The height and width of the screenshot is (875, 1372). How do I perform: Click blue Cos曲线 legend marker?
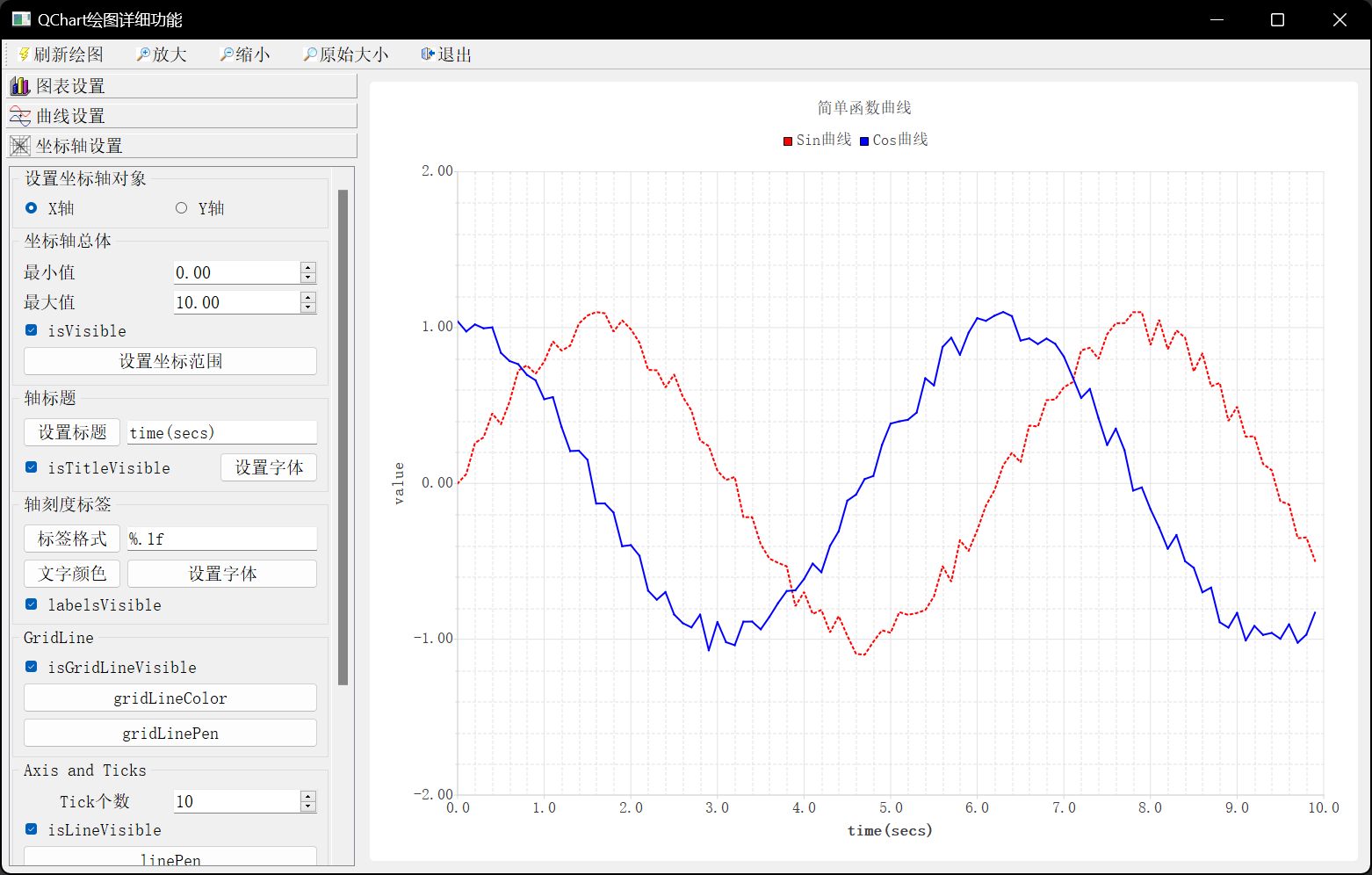864,141
